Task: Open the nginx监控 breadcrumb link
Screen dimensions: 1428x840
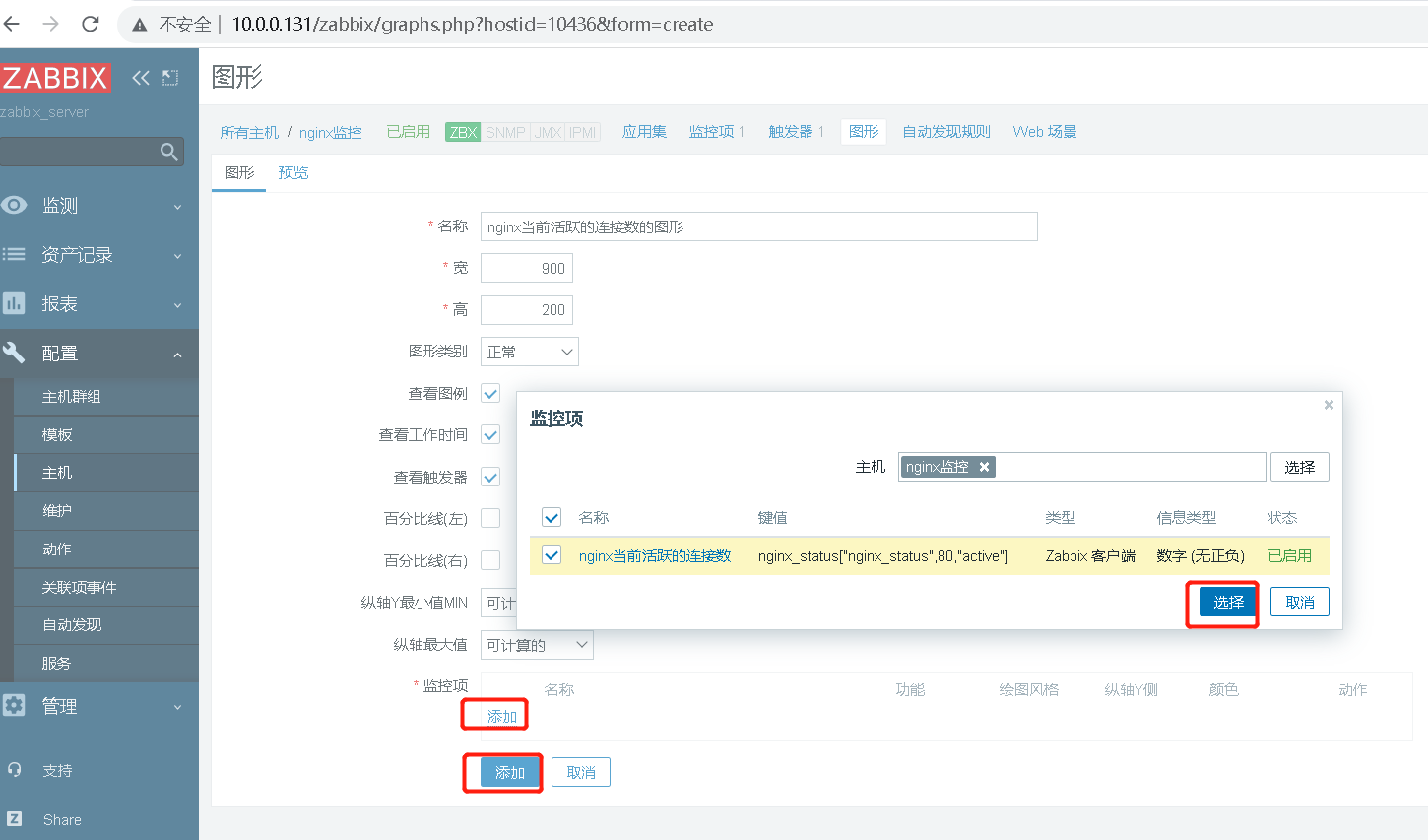Action: (331, 132)
